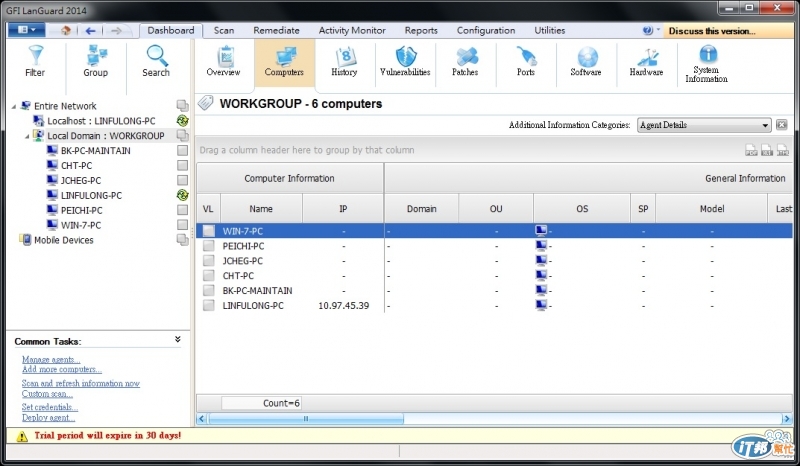Click the Deploy agent link

[x=48, y=418]
